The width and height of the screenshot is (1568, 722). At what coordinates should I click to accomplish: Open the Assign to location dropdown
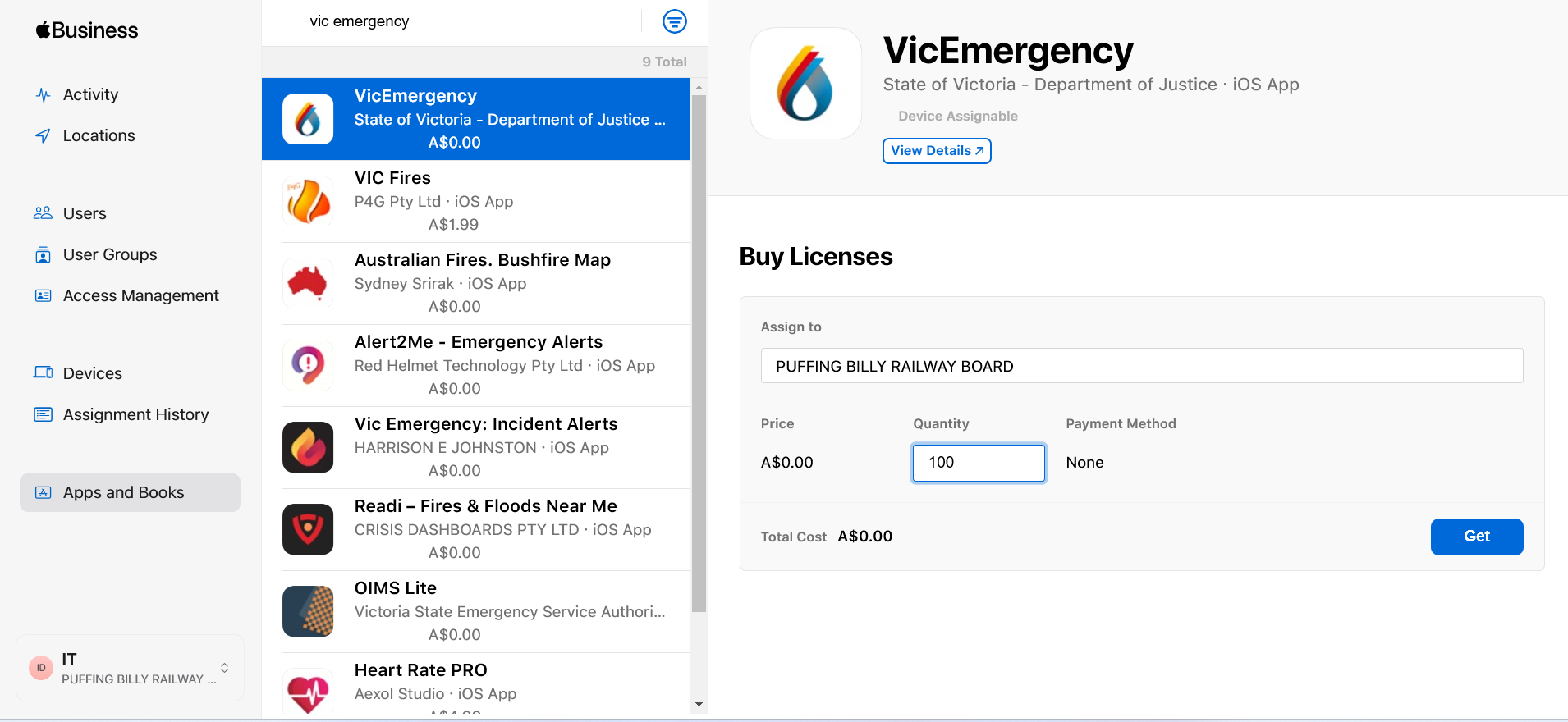(x=1142, y=366)
